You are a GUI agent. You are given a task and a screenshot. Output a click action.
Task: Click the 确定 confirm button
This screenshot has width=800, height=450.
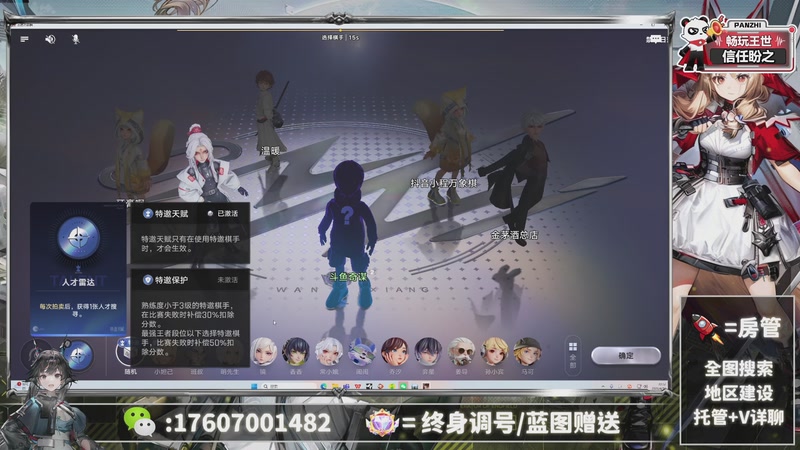[x=625, y=355]
